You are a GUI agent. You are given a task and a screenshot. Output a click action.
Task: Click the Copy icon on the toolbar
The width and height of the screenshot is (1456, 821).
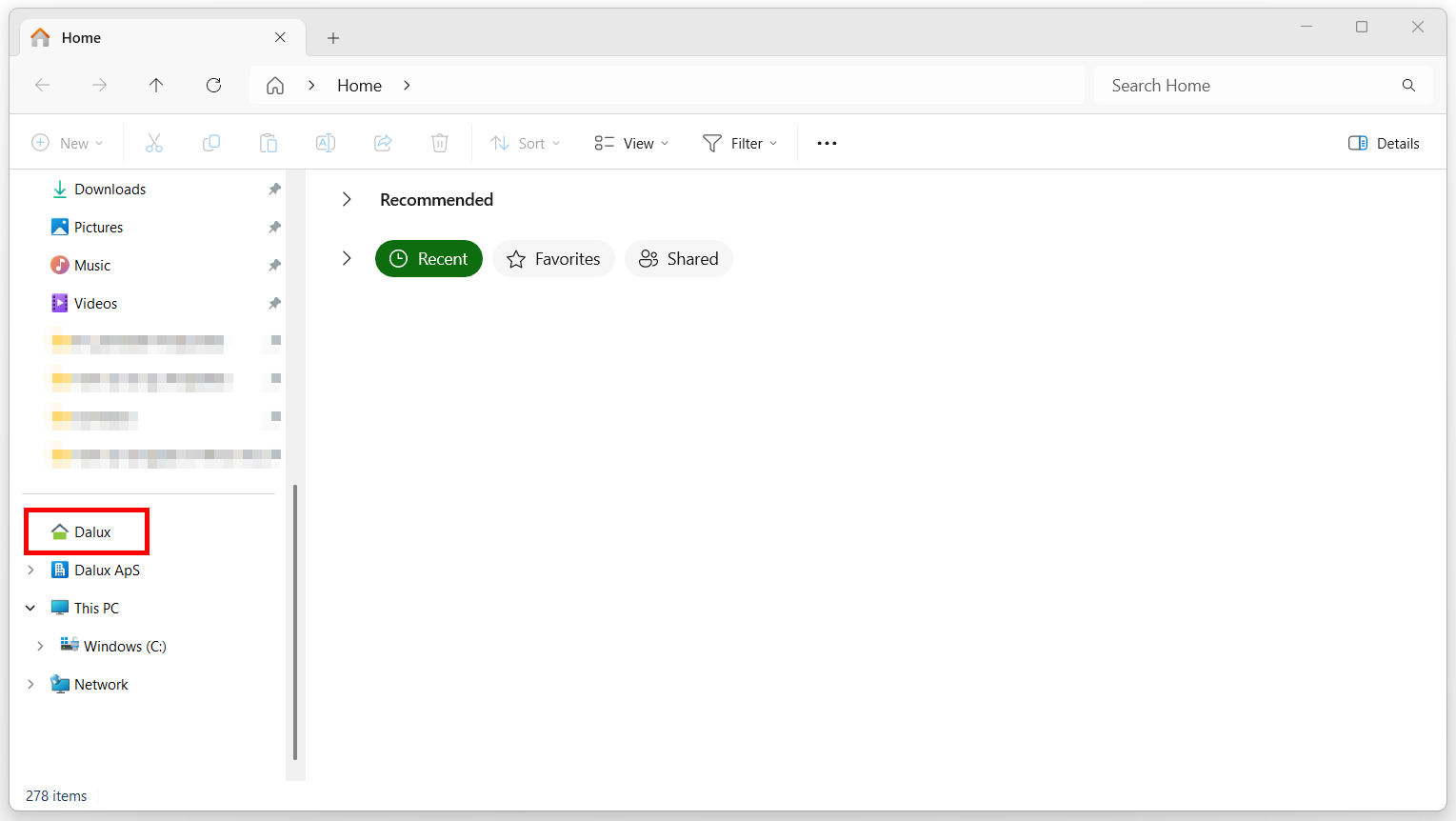(x=211, y=142)
